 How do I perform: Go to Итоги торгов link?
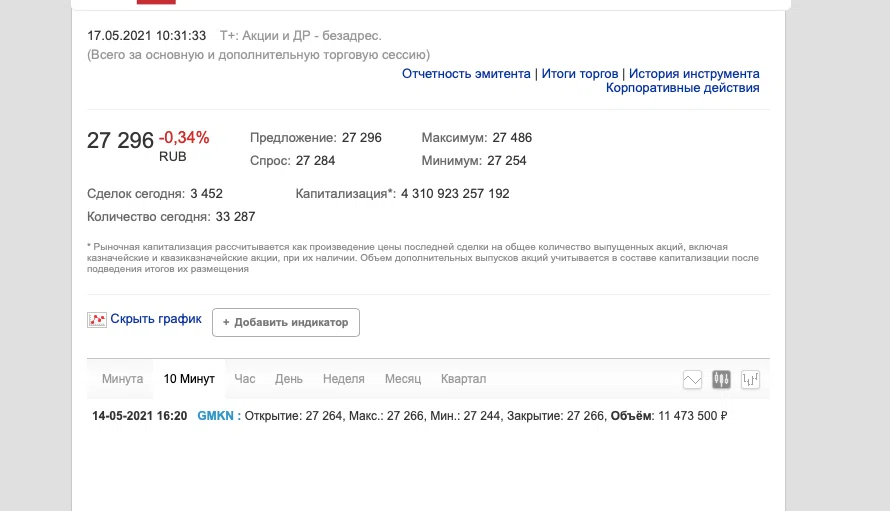point(582,74)
